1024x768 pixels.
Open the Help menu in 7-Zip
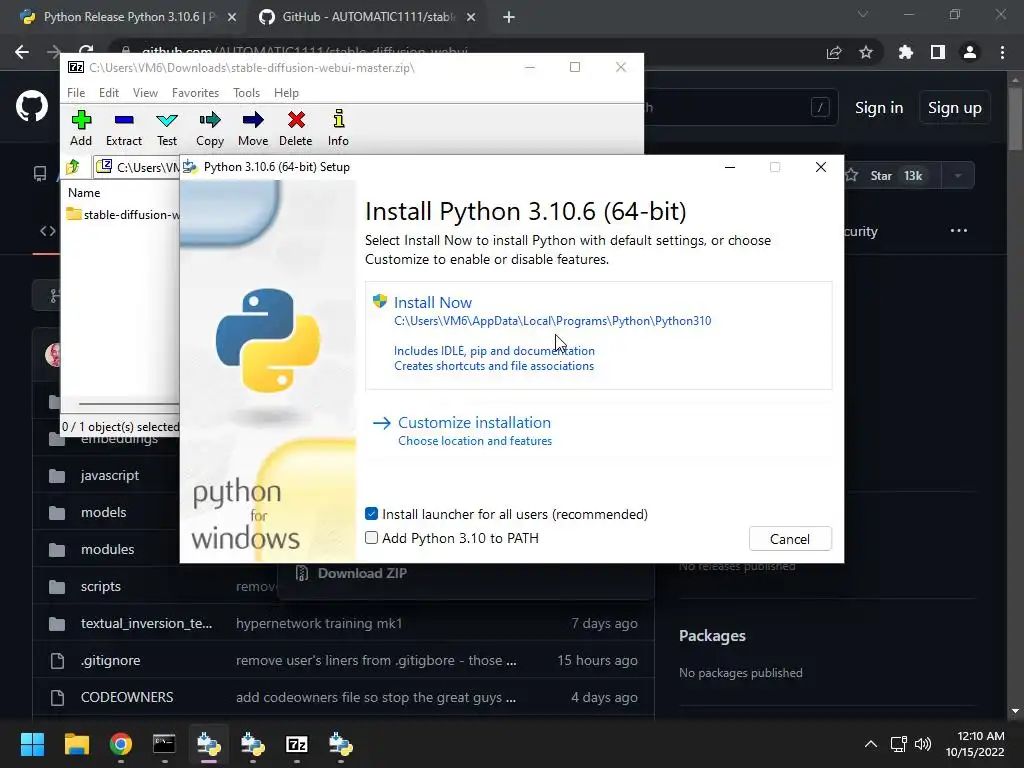tap(286, 93)
